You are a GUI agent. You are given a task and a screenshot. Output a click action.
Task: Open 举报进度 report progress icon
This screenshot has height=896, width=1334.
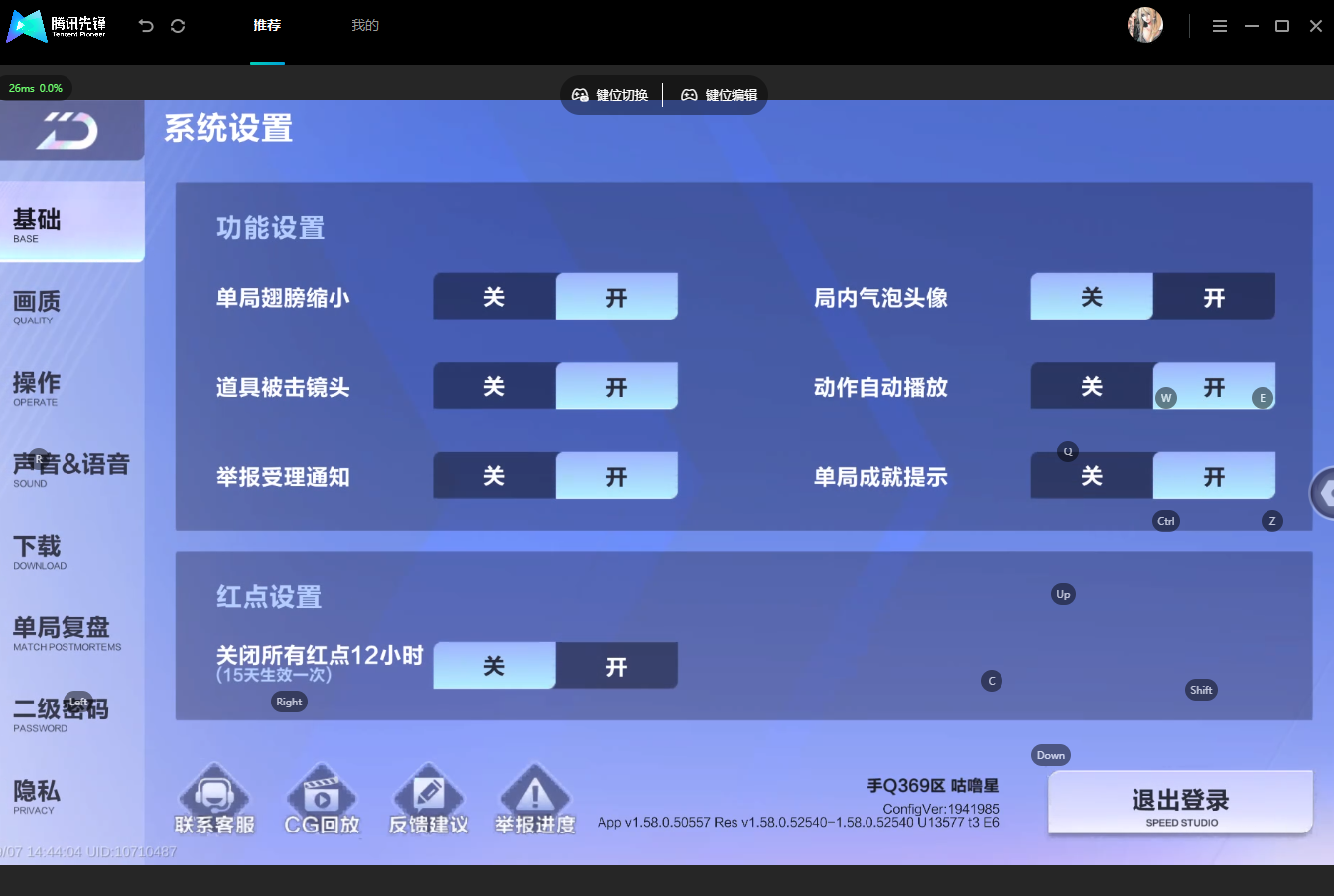click(535, 800)
